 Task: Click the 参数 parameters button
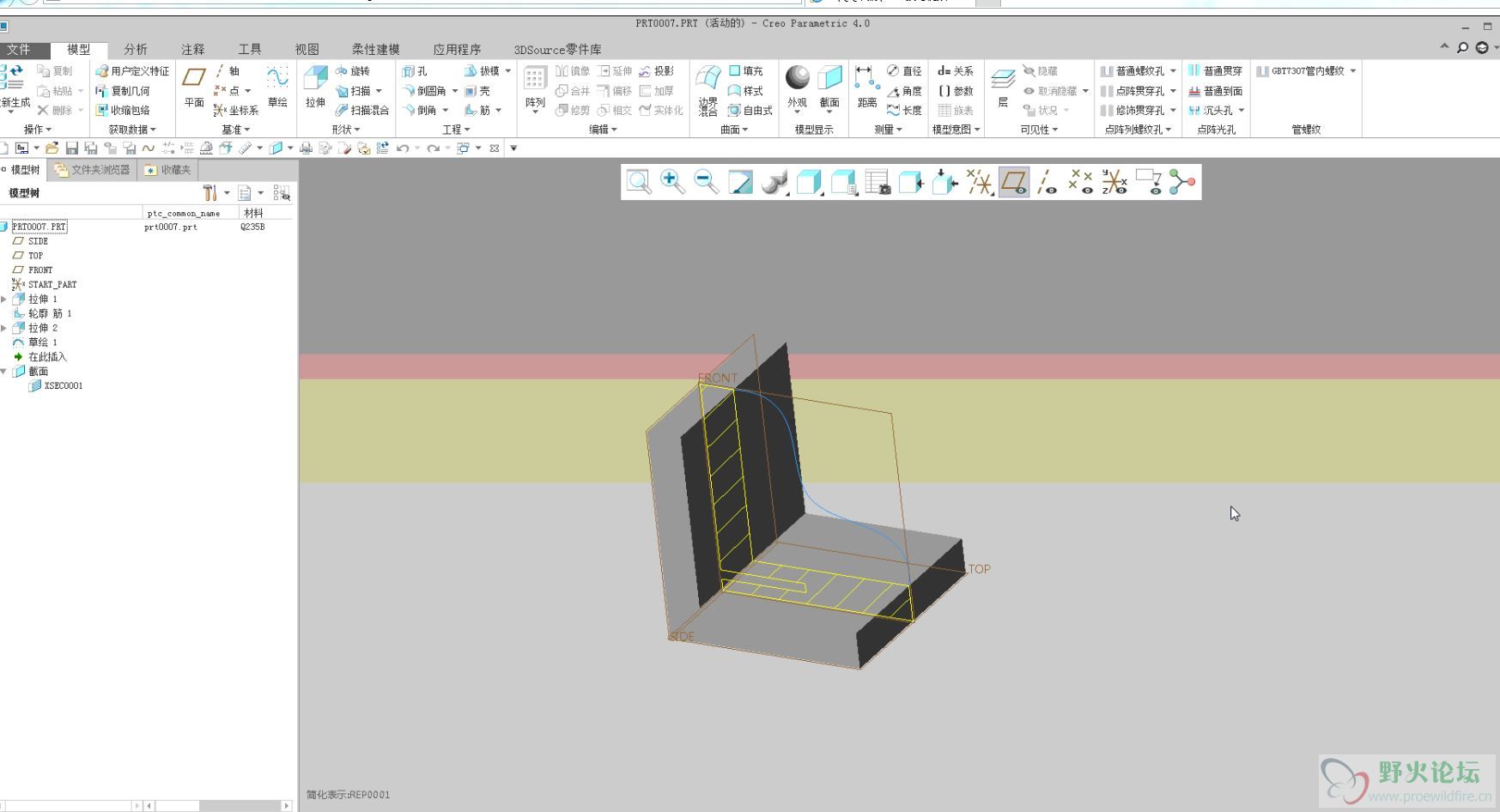pyautogui.click(x=956, y=91)
